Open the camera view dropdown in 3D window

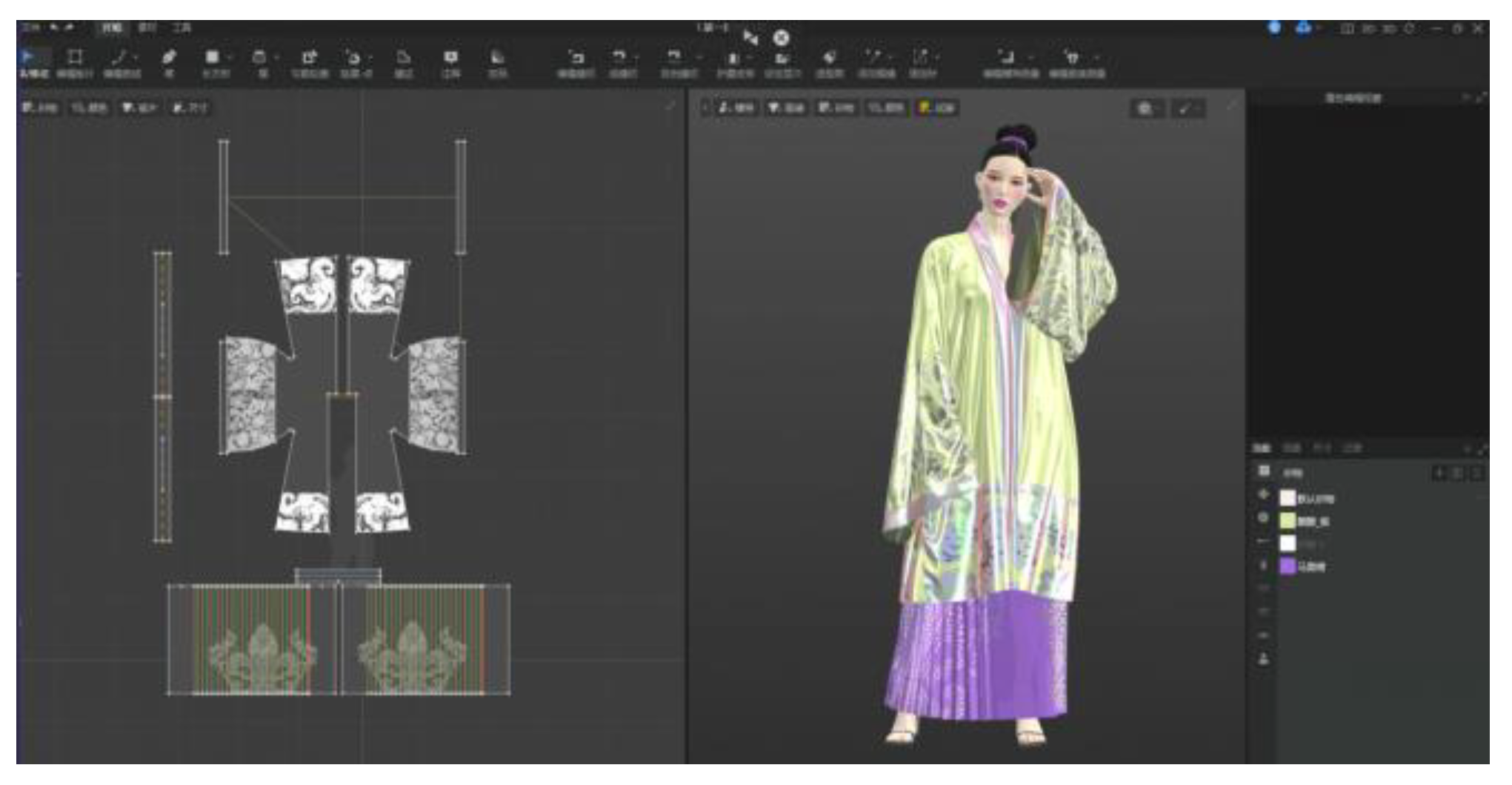pos(1147,109)
